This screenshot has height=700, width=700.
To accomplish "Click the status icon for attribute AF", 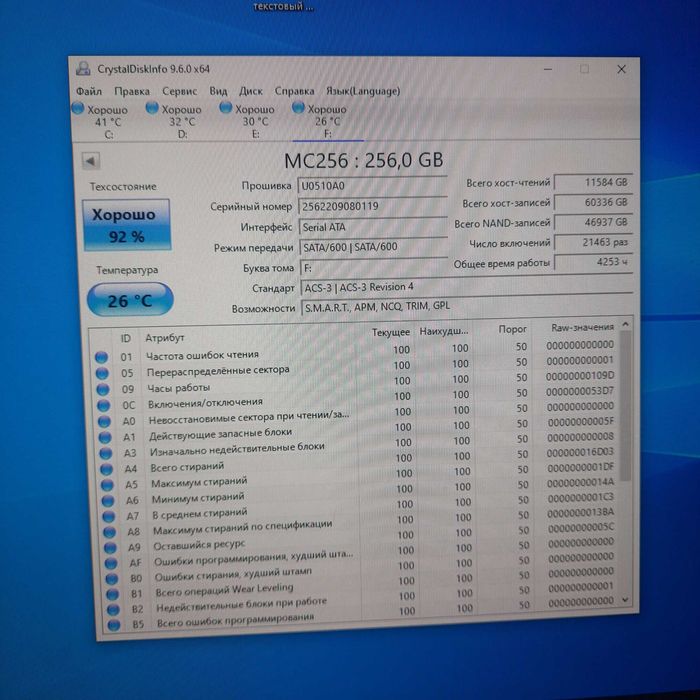I will pos(111,563).
